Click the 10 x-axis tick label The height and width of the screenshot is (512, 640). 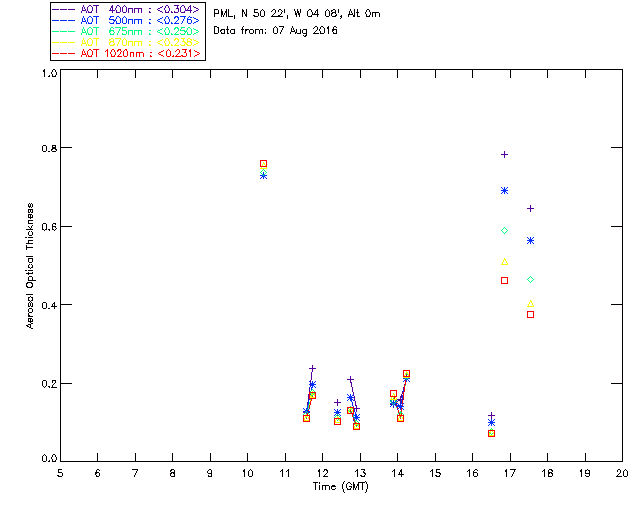click(x=247, y=473)
